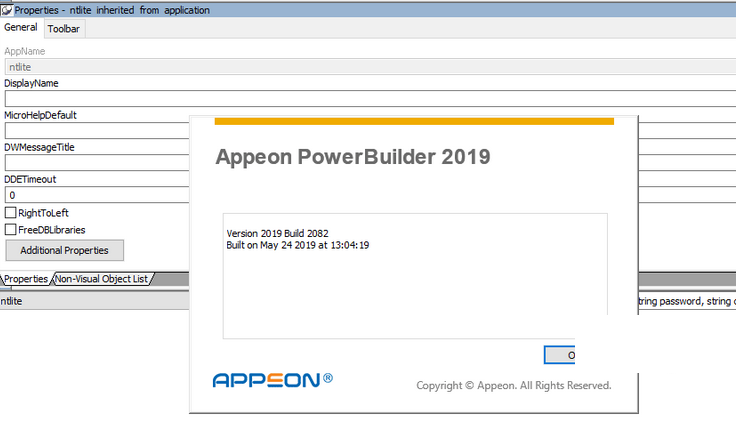This screenshot has width=736, height=448.
Task: Click the ntlite entry below Properties tab
Action: click(x=11, y=301)
